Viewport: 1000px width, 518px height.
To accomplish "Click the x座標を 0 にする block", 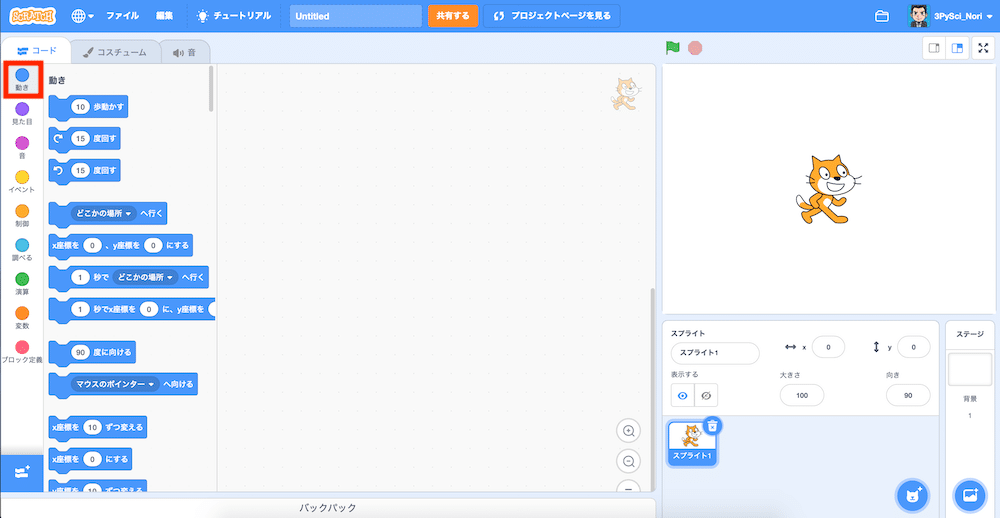I will click(91, 459).
